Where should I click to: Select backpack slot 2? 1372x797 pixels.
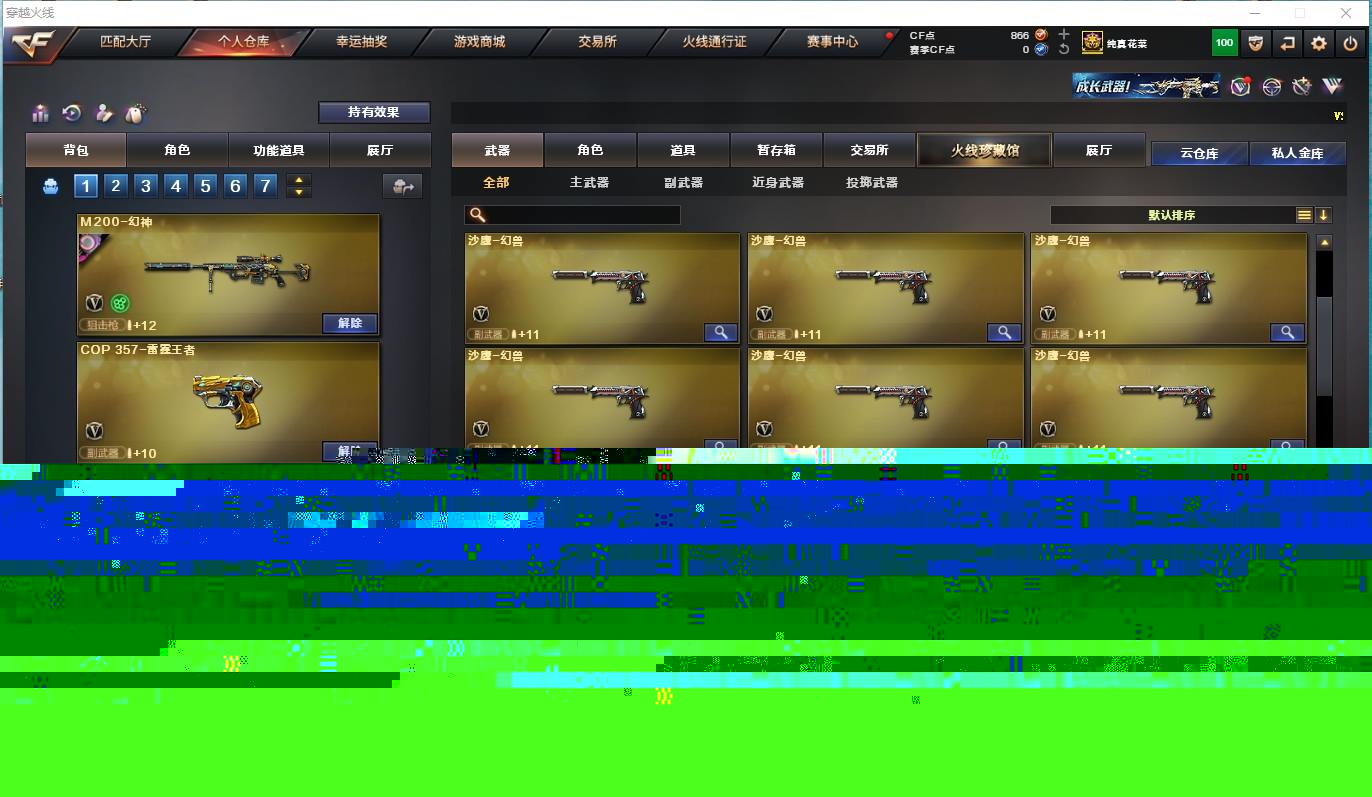point(116,186)
